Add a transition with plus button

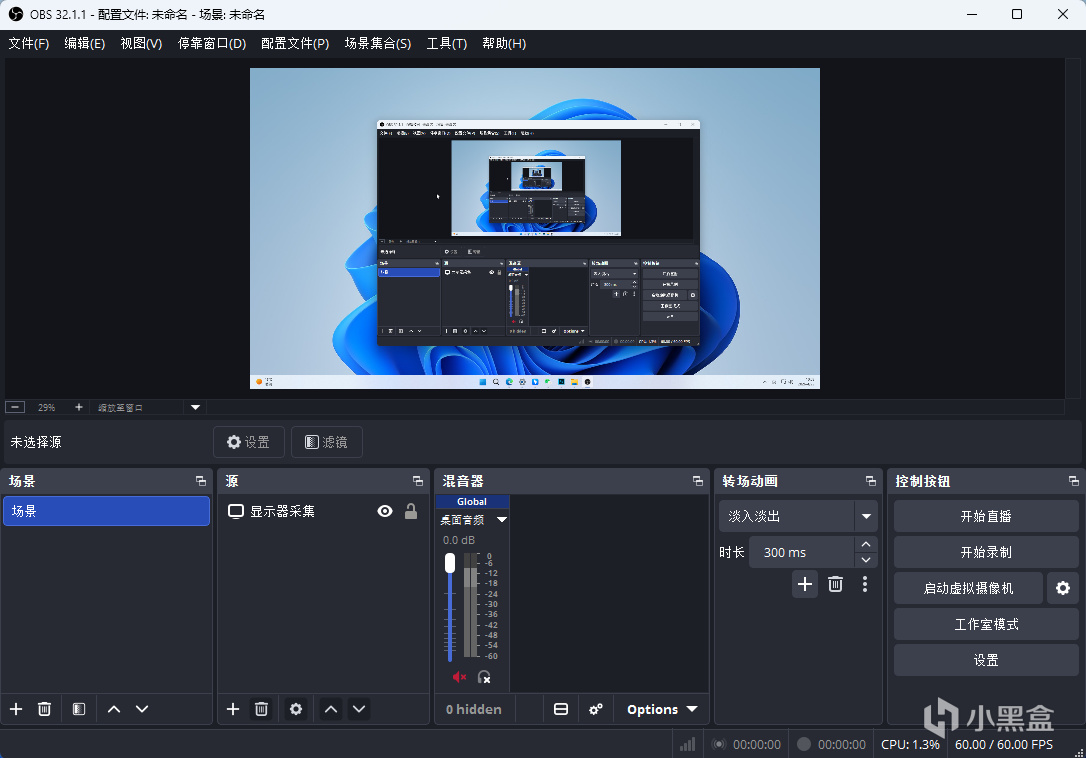[x=805, y=584]
